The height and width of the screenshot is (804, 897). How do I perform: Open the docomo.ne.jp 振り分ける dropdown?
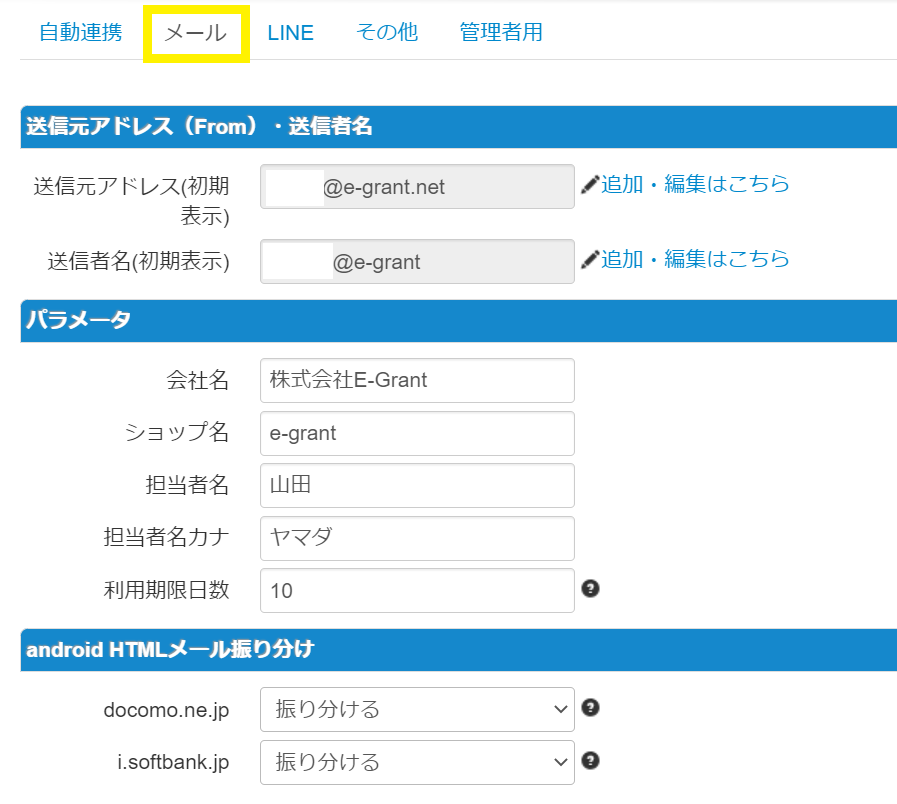pyautogui.click(x=417, y=709)
